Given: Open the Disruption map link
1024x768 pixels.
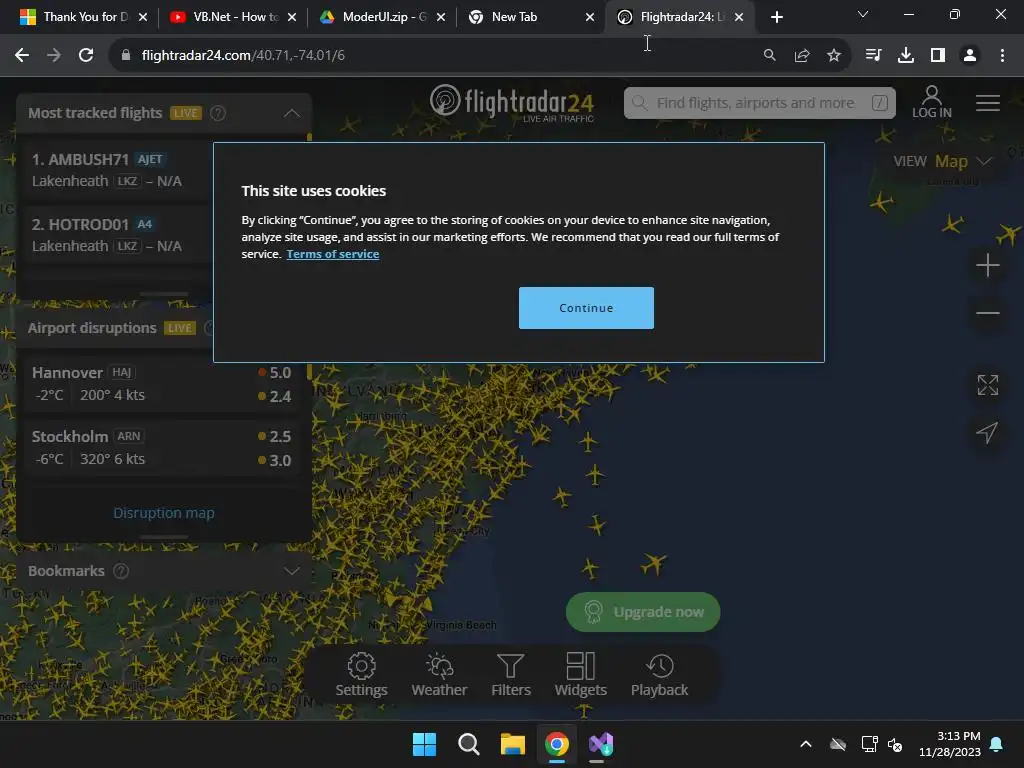Looking at the screenshot, I should pos(164,513).
